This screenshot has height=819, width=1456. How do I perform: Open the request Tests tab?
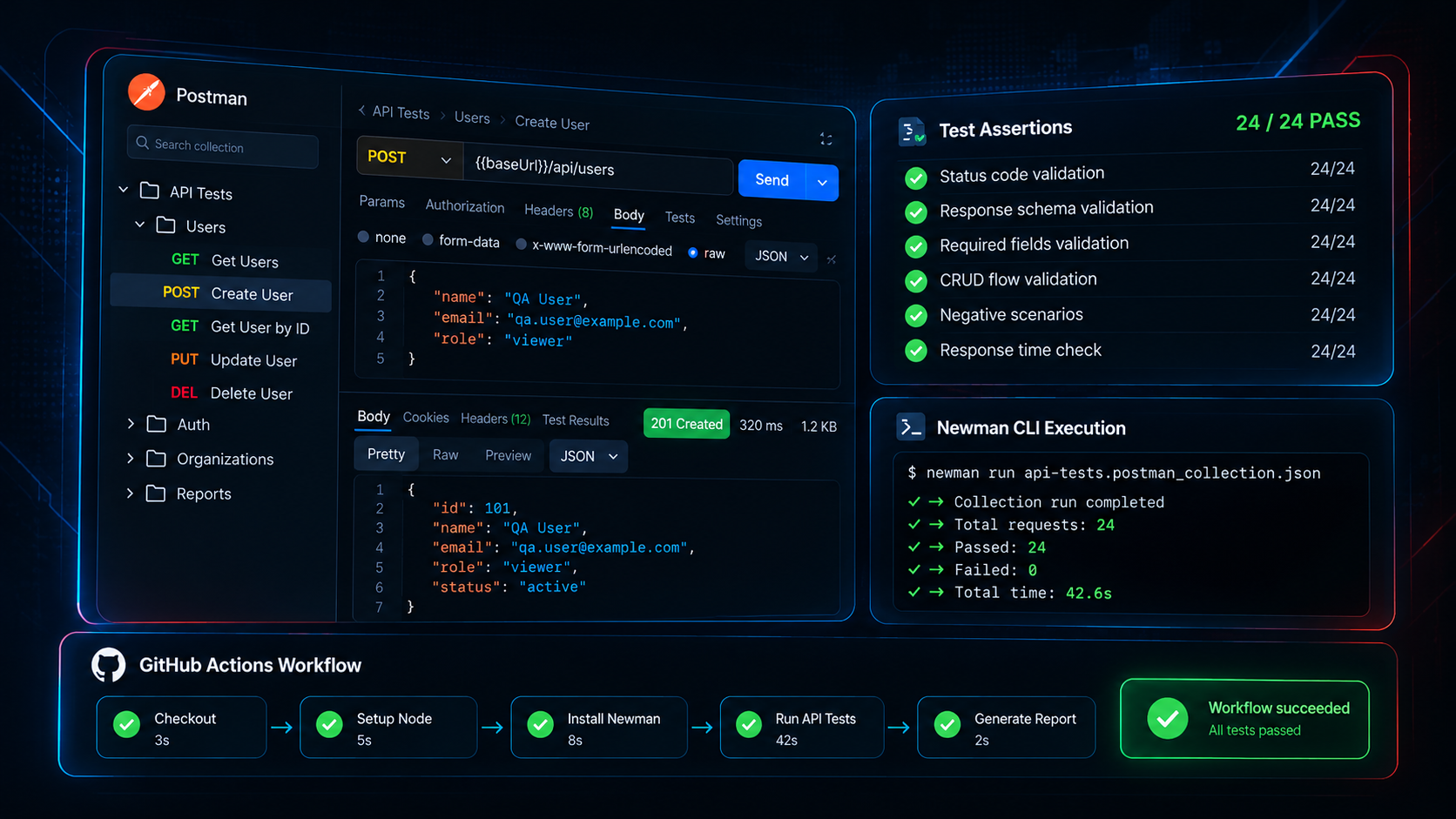[680, 218]
